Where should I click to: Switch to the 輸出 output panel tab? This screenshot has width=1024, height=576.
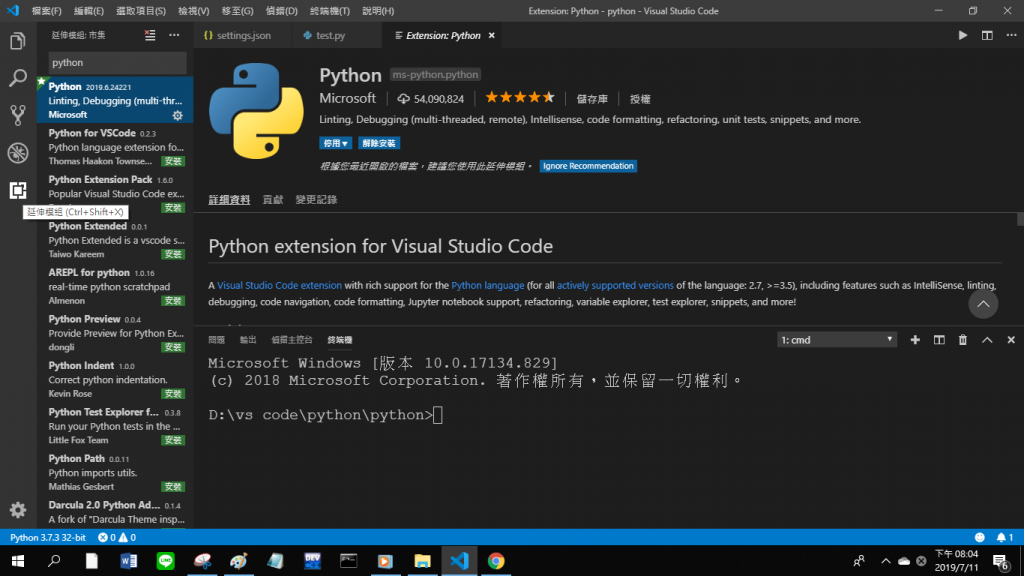pyautogui.click(x=248, y=340)
